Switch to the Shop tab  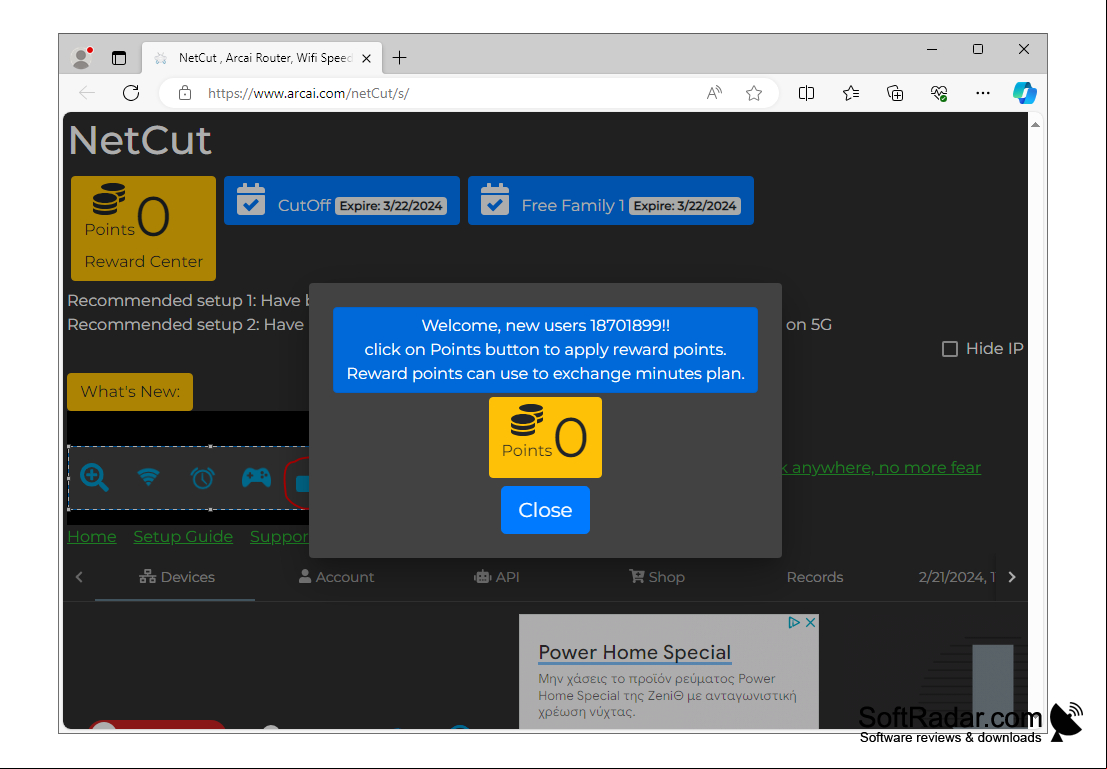657,577
